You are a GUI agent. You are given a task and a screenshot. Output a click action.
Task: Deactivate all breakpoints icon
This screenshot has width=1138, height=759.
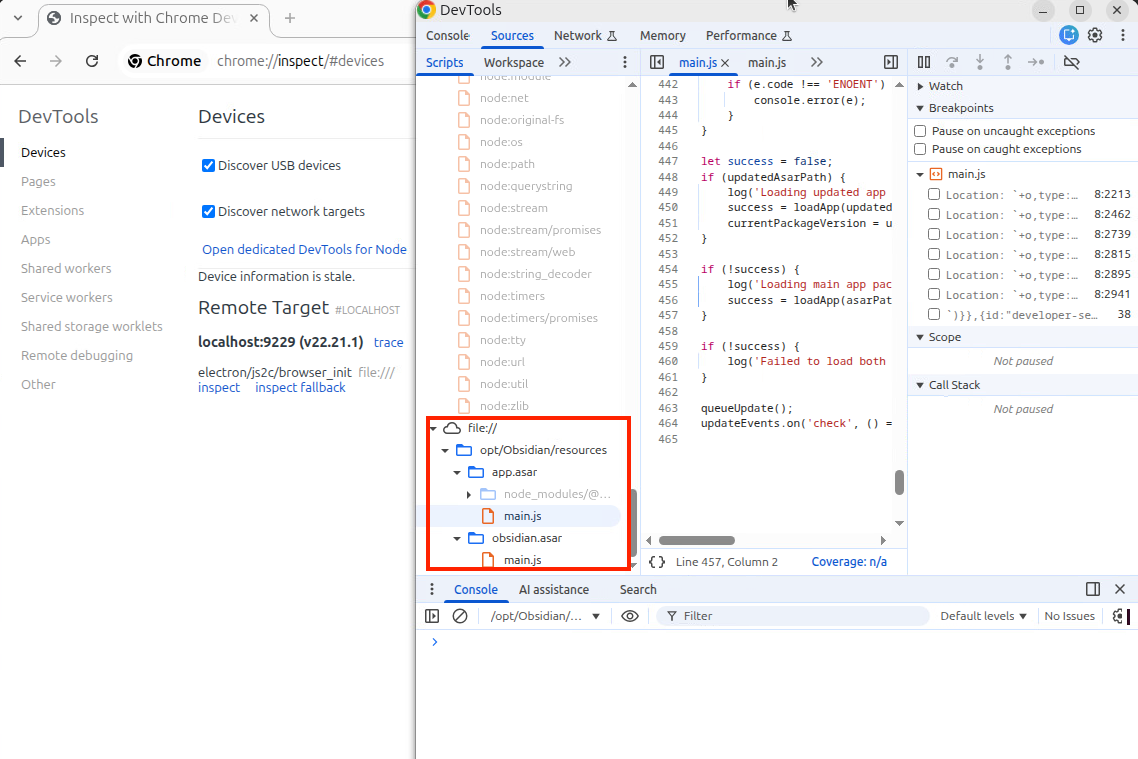tap(1071, 62)
